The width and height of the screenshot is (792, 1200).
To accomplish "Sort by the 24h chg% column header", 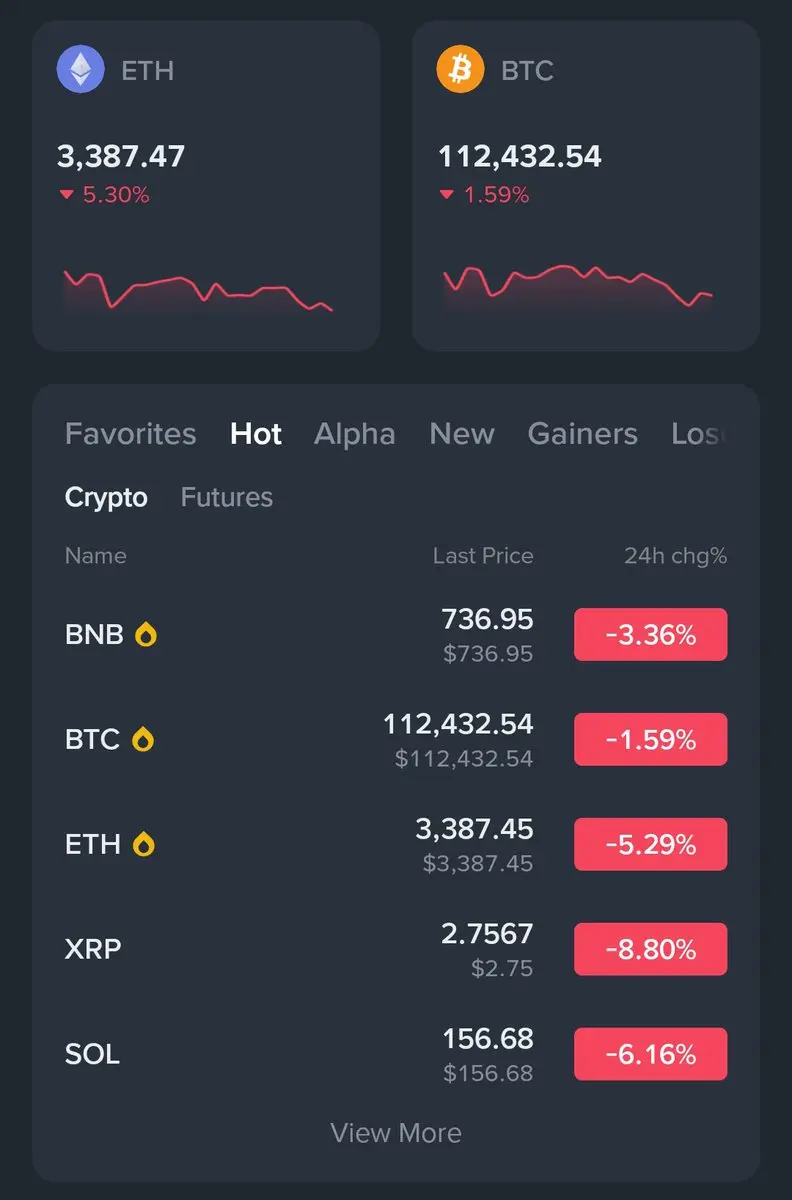I will tap(676, 556).
